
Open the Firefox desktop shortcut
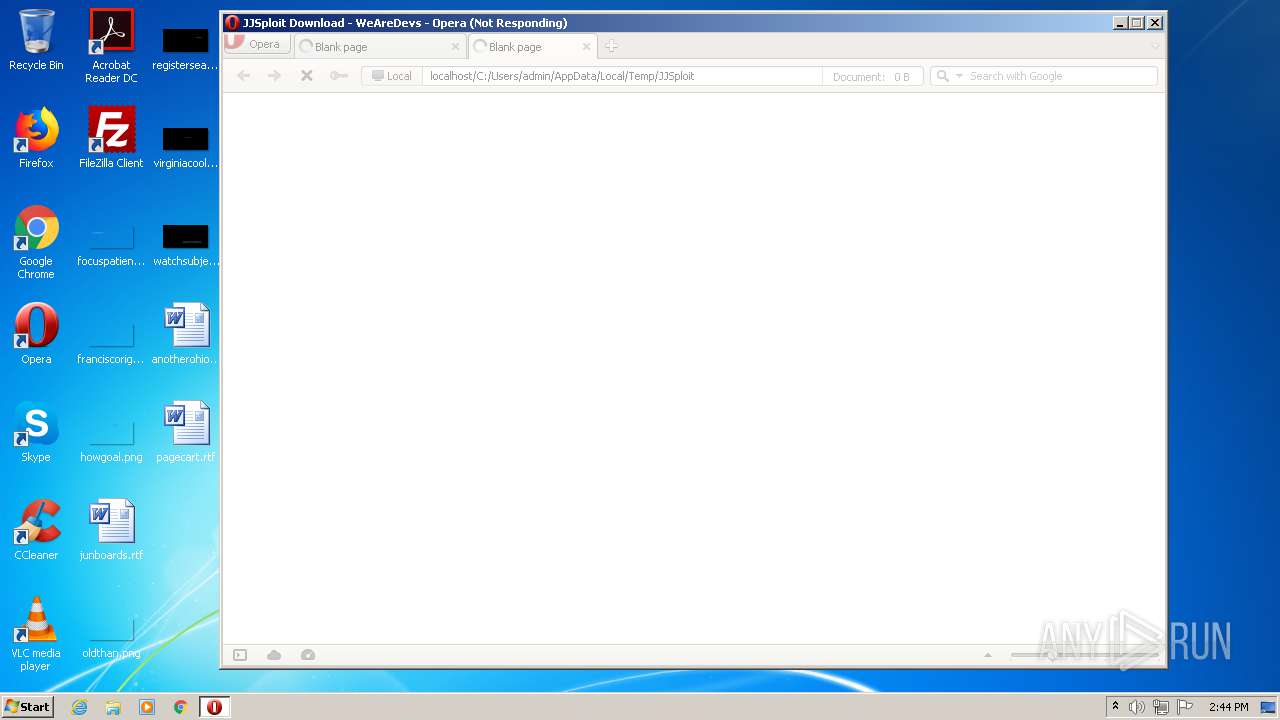tap(36, 138)
